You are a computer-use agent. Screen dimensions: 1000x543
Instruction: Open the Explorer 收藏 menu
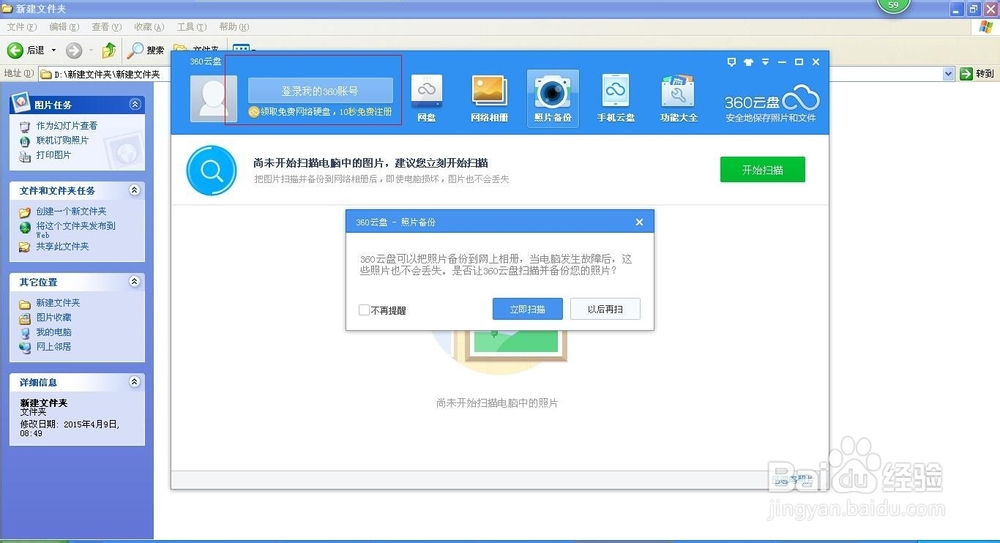149,27
